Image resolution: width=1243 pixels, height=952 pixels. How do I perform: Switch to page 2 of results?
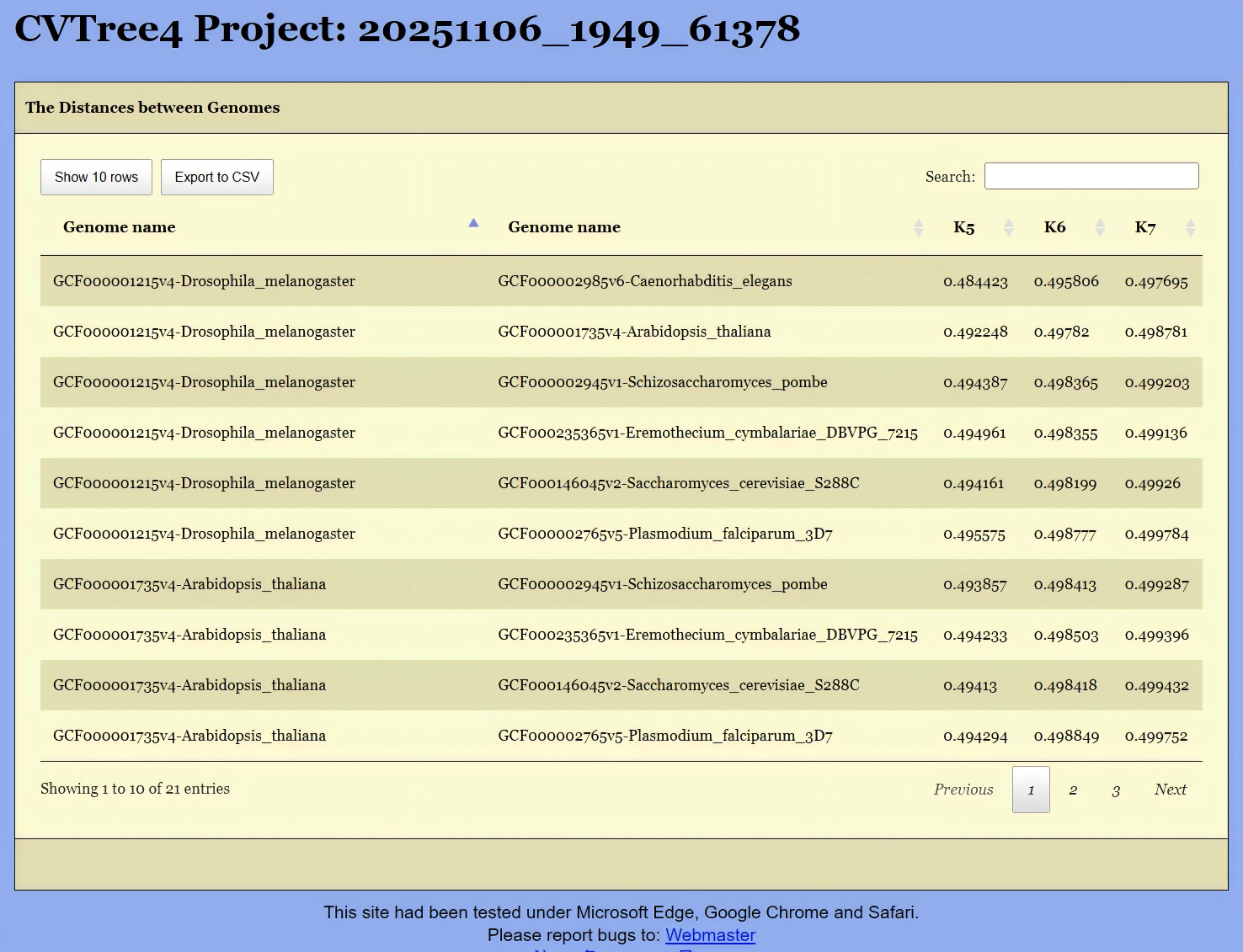coord(1073,790)
